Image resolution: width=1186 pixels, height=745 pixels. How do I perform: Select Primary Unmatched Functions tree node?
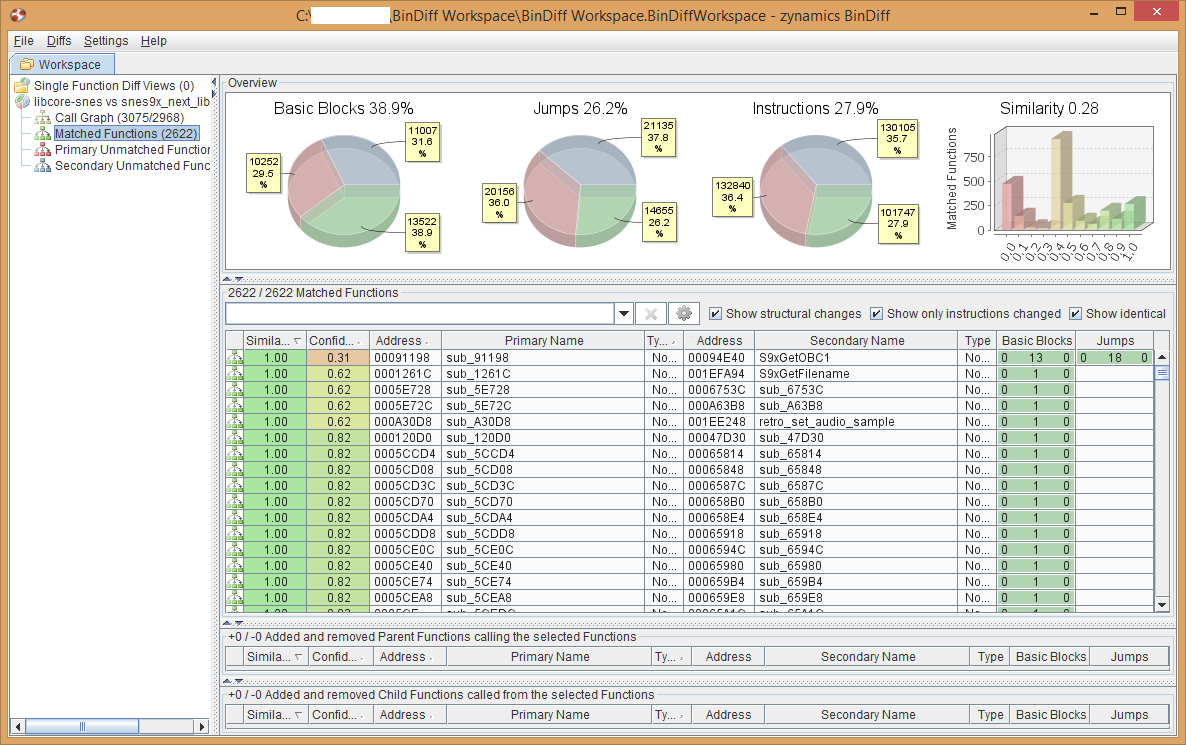click(x=132, y=150)
